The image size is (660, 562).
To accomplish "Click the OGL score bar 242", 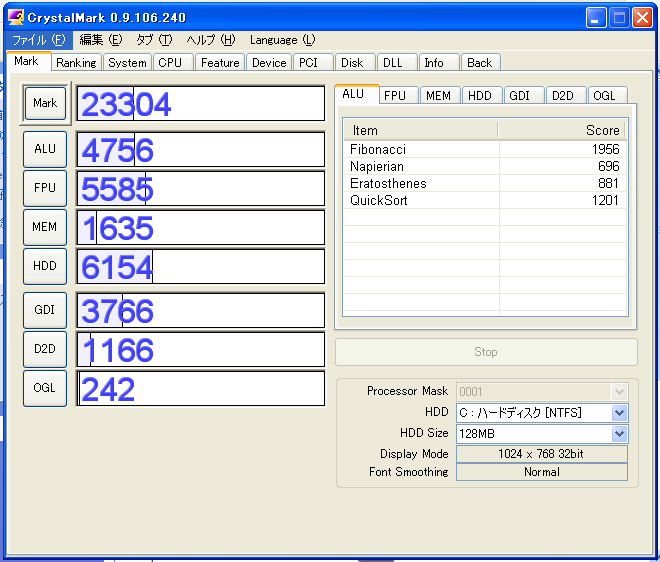I will (201, 389).
